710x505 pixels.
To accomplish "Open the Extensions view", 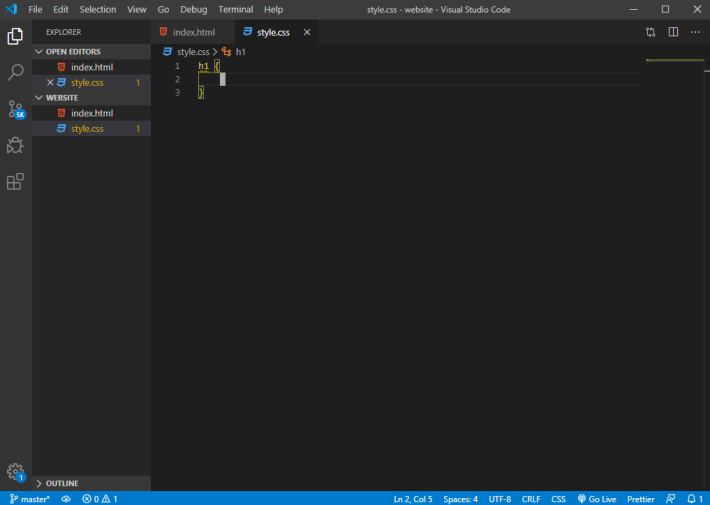I will click(15, 182).
